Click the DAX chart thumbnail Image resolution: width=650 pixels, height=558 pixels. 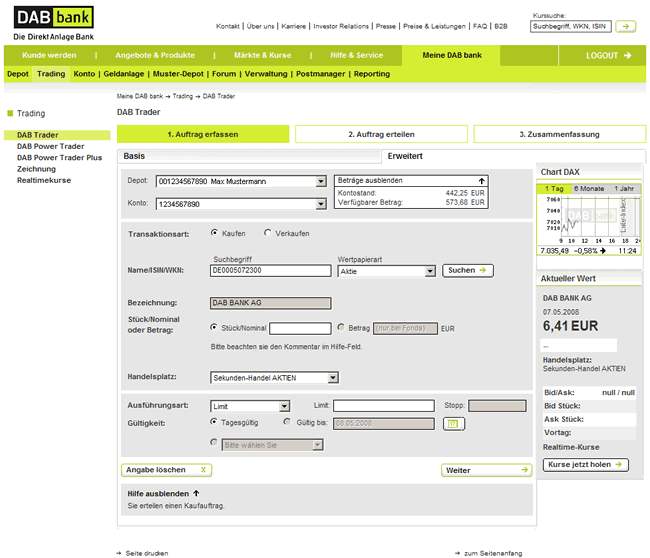[x=589, y=220]
